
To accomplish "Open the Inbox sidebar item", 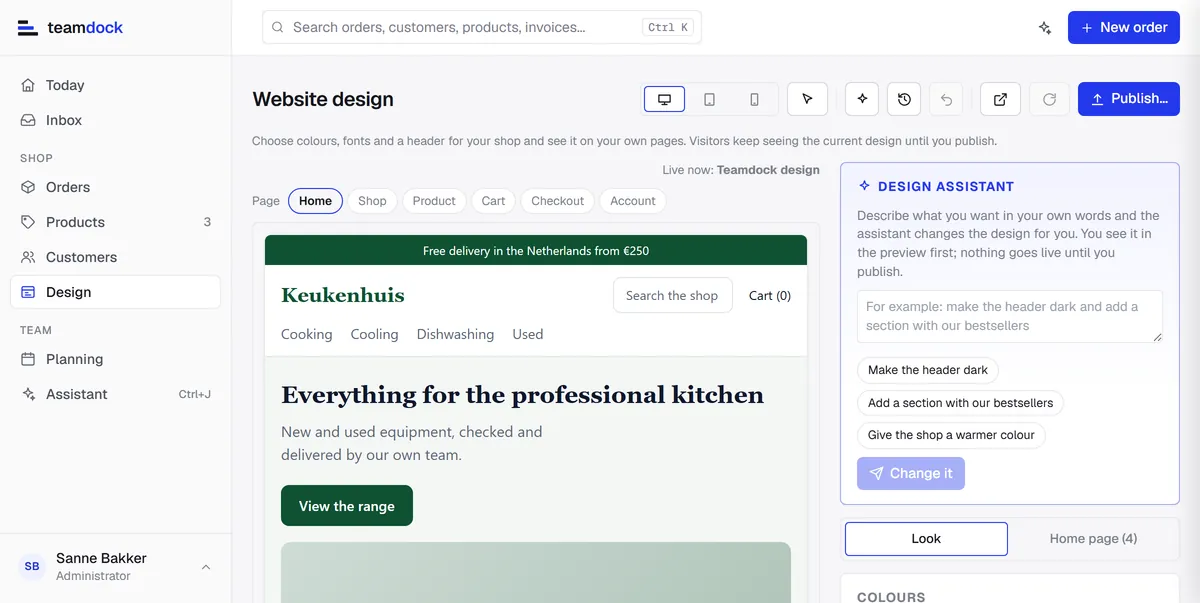I will tap(115, 120).
